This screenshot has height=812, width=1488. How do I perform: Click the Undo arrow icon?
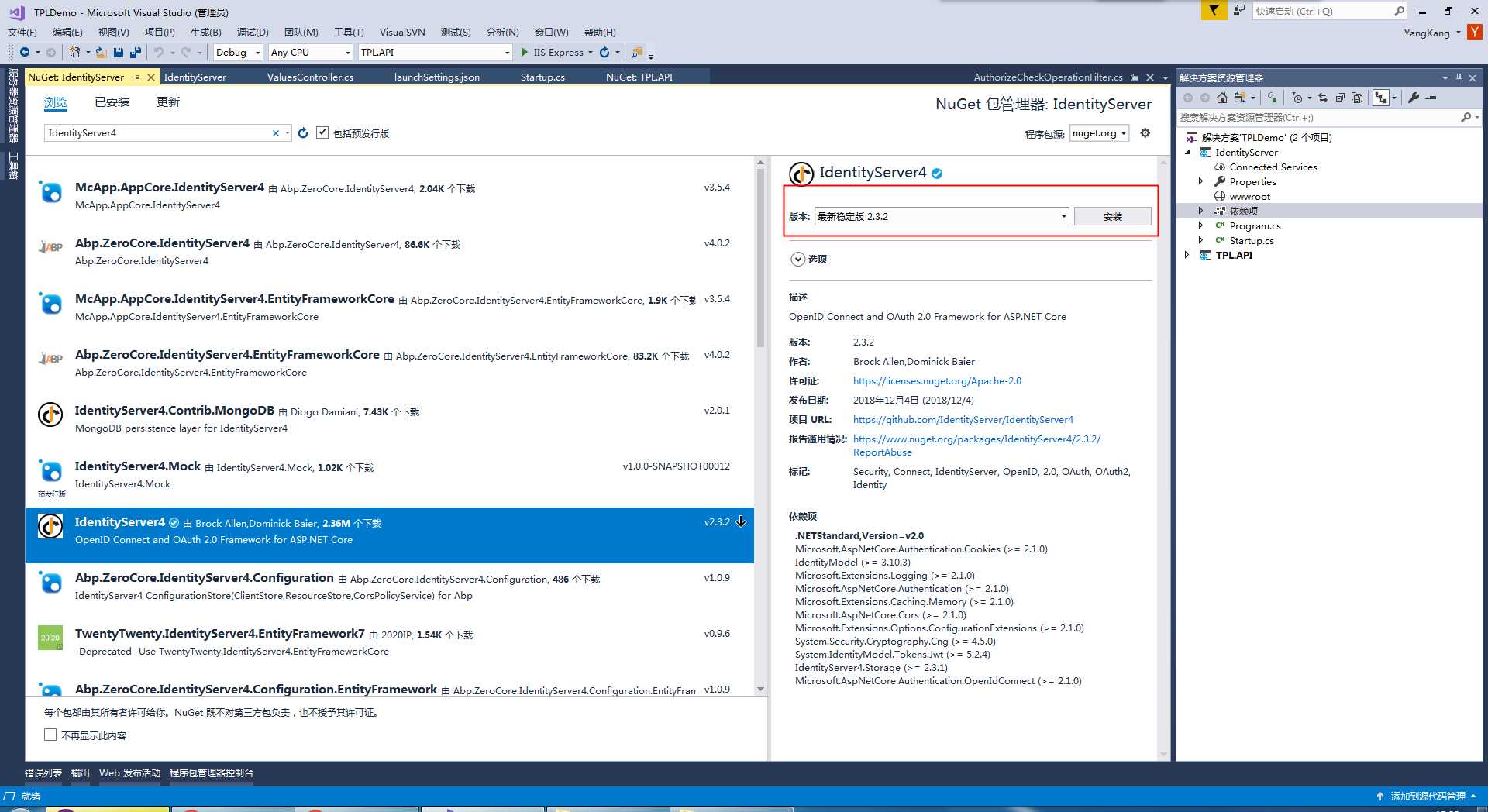click(158, 52)
